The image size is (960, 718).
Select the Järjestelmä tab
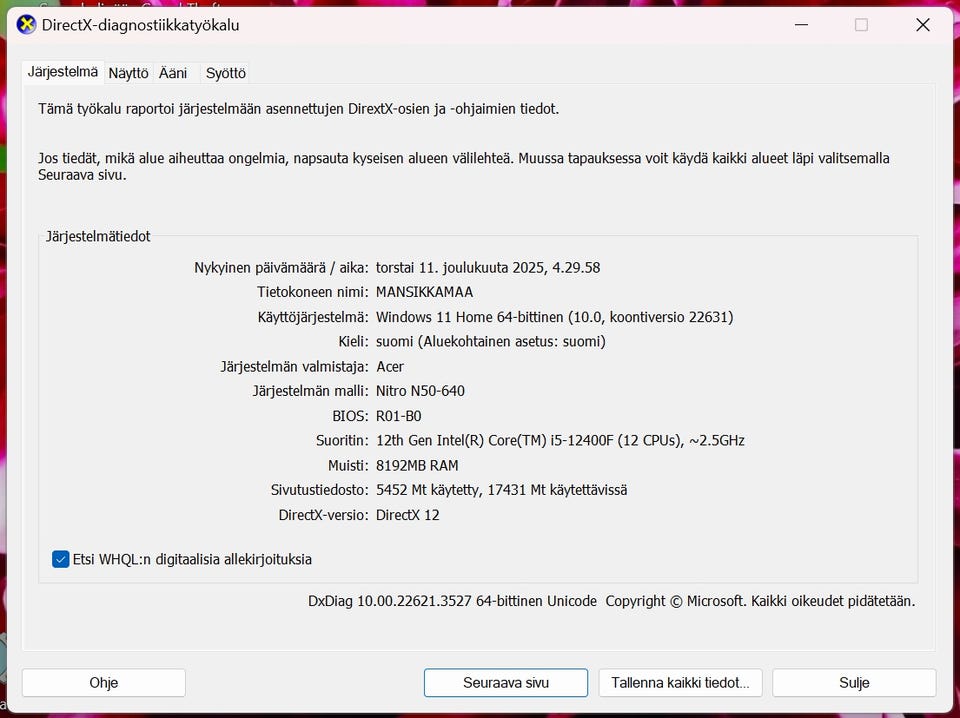click(x=62, y=72)
